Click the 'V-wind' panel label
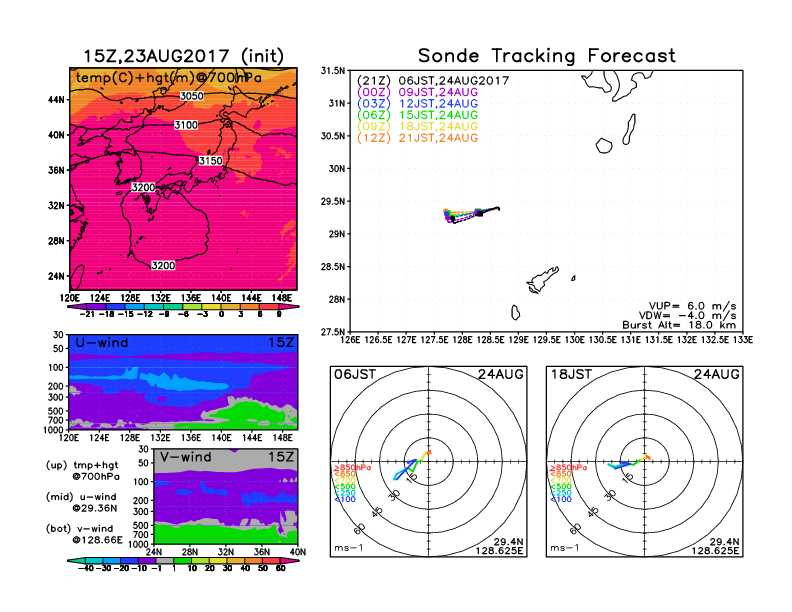The width and height of the screenshot is (792, 612). pyautogui.click(x=185, y=457)
